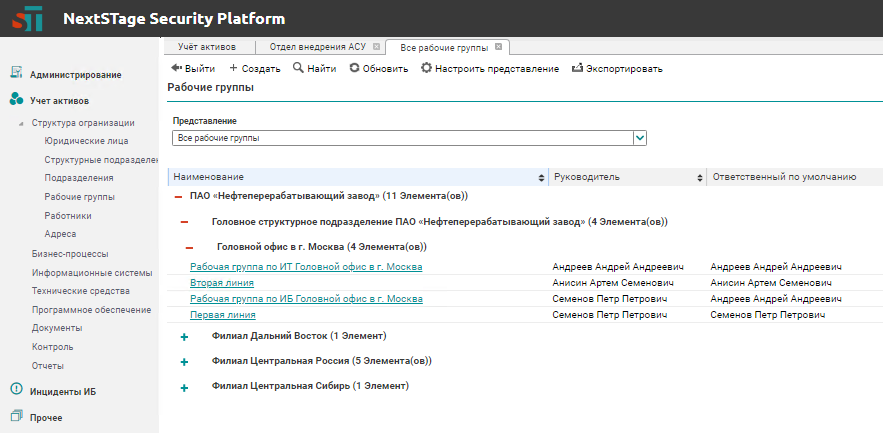This screenshot has height=433, width=883.
Task: Export data via Экспортировать icon
Action: 577,69
